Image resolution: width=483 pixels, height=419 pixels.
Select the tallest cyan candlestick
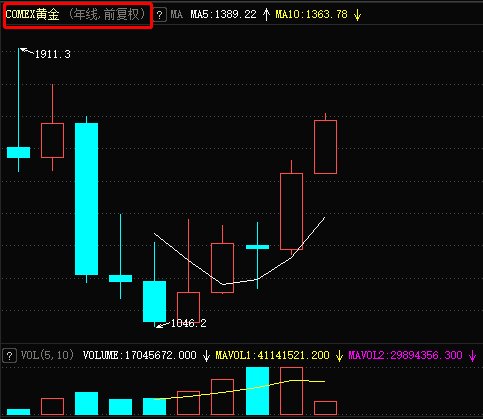point(87,199)
